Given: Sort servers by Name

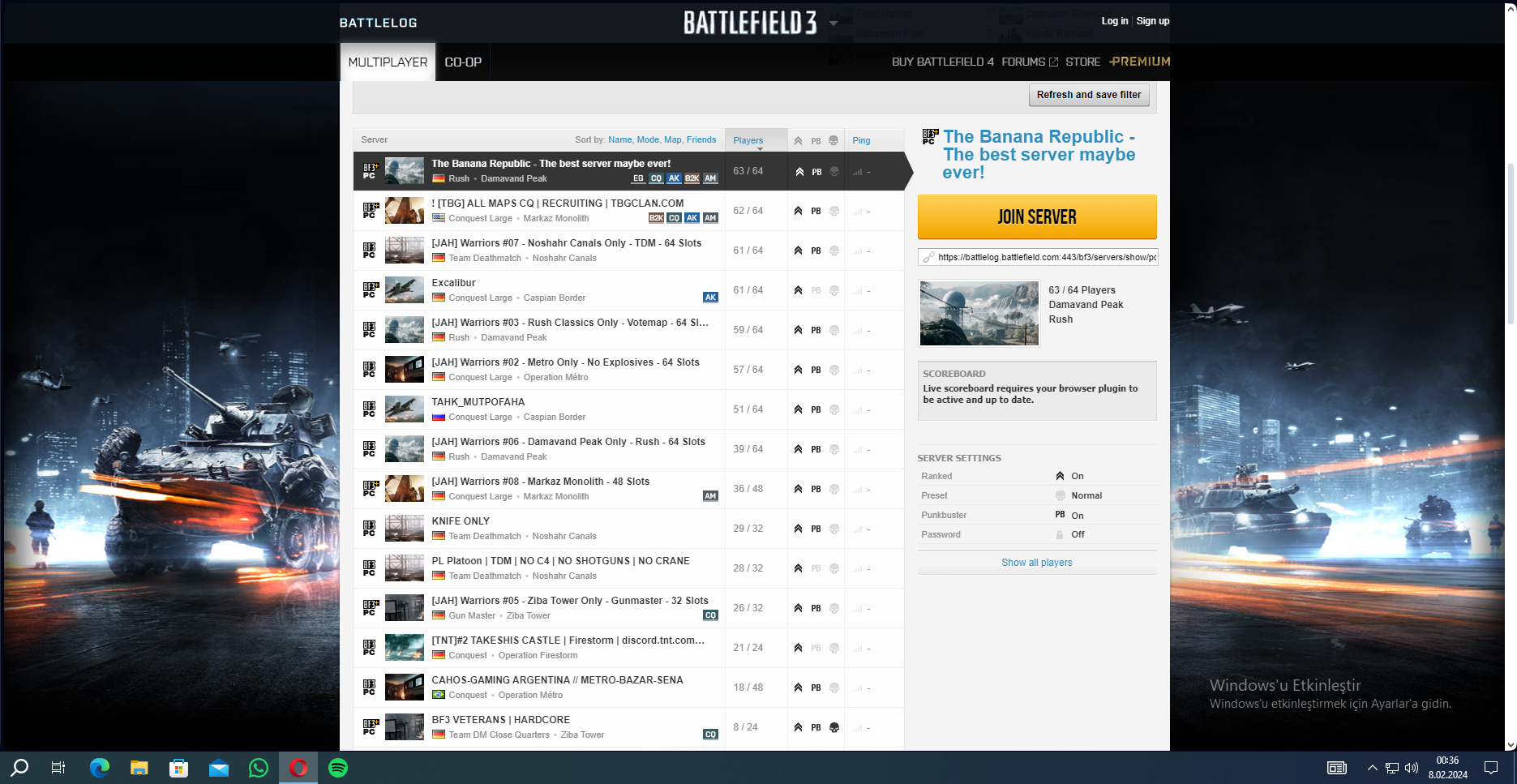Looking at the screenshot, I should click(x=619, y=139).
